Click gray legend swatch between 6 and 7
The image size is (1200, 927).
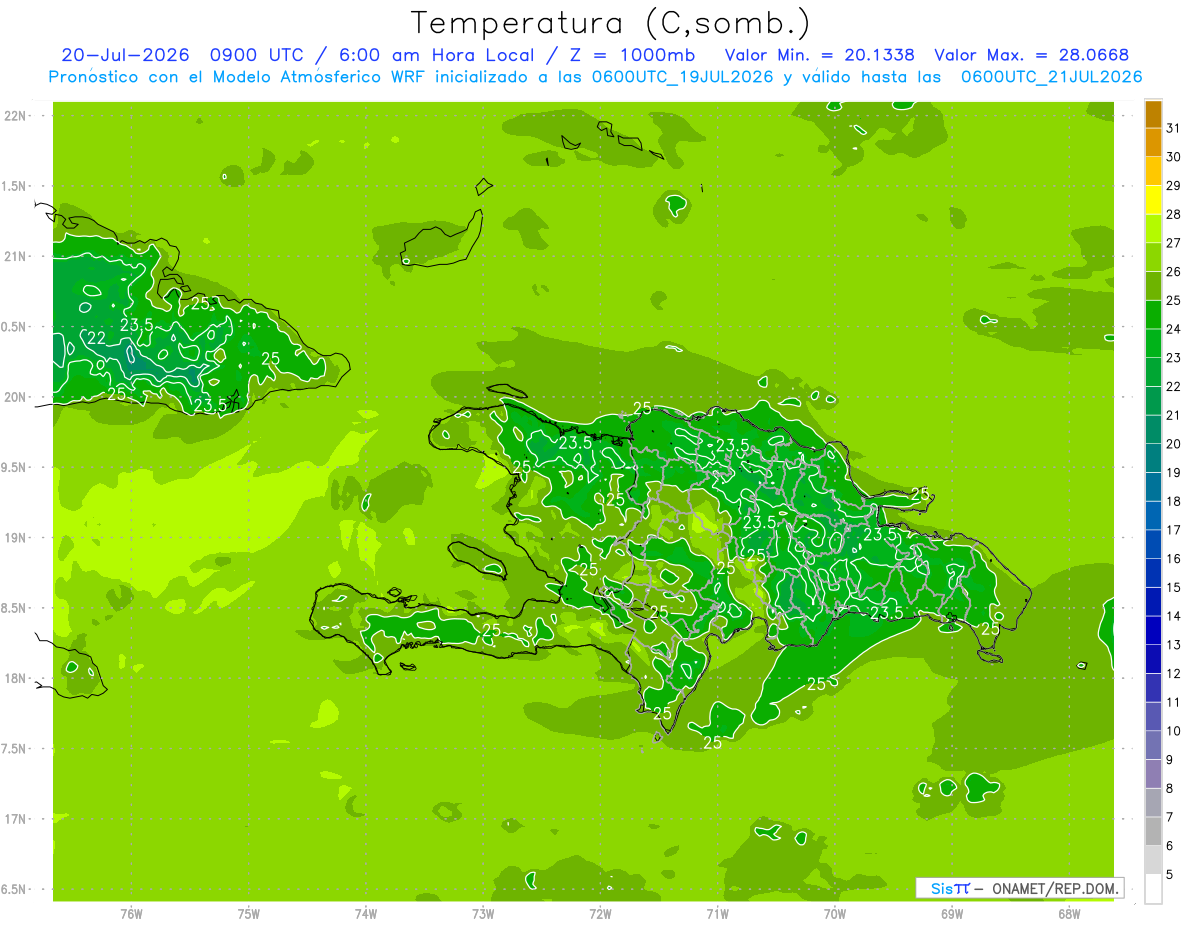click(1153, 832)
